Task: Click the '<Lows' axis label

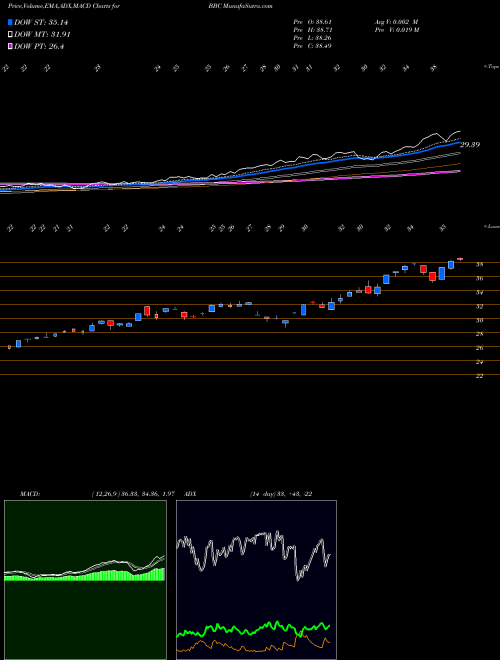Action: [x=491, y=226]
